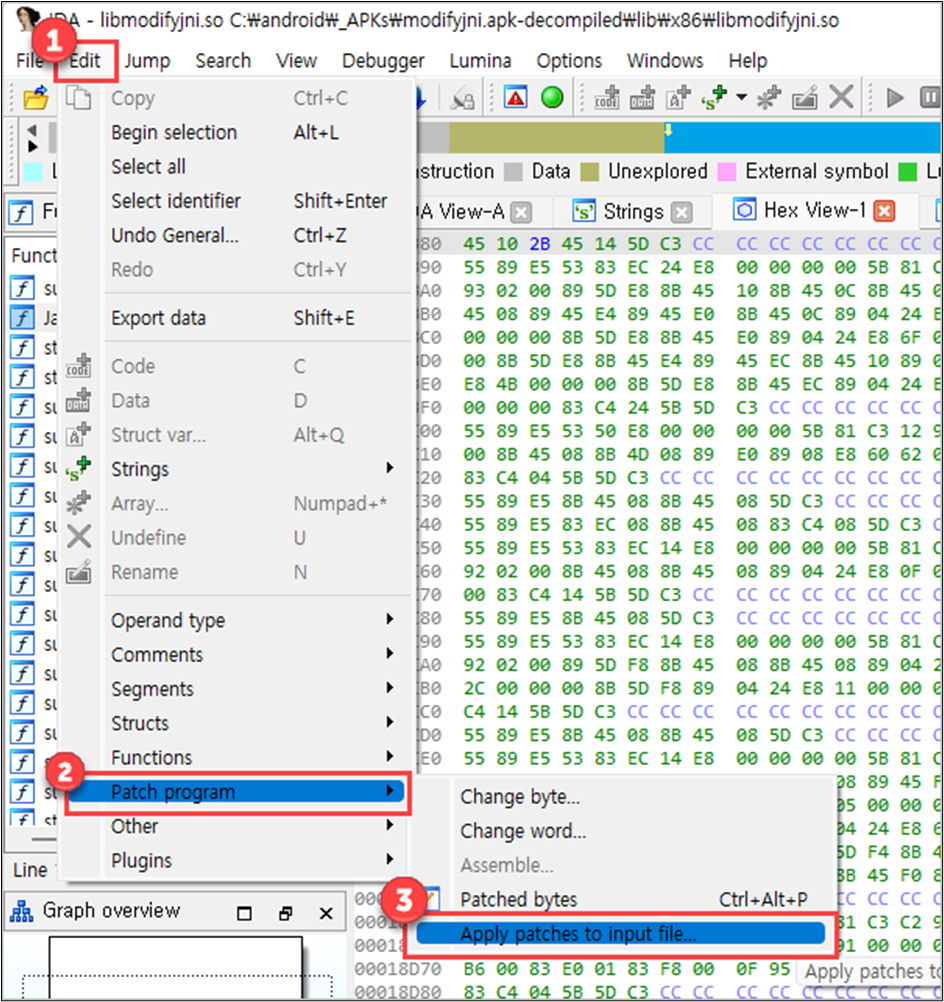Open the Windows menu
The height and width of the screenshot is (1002, 944).
point(665,61)
